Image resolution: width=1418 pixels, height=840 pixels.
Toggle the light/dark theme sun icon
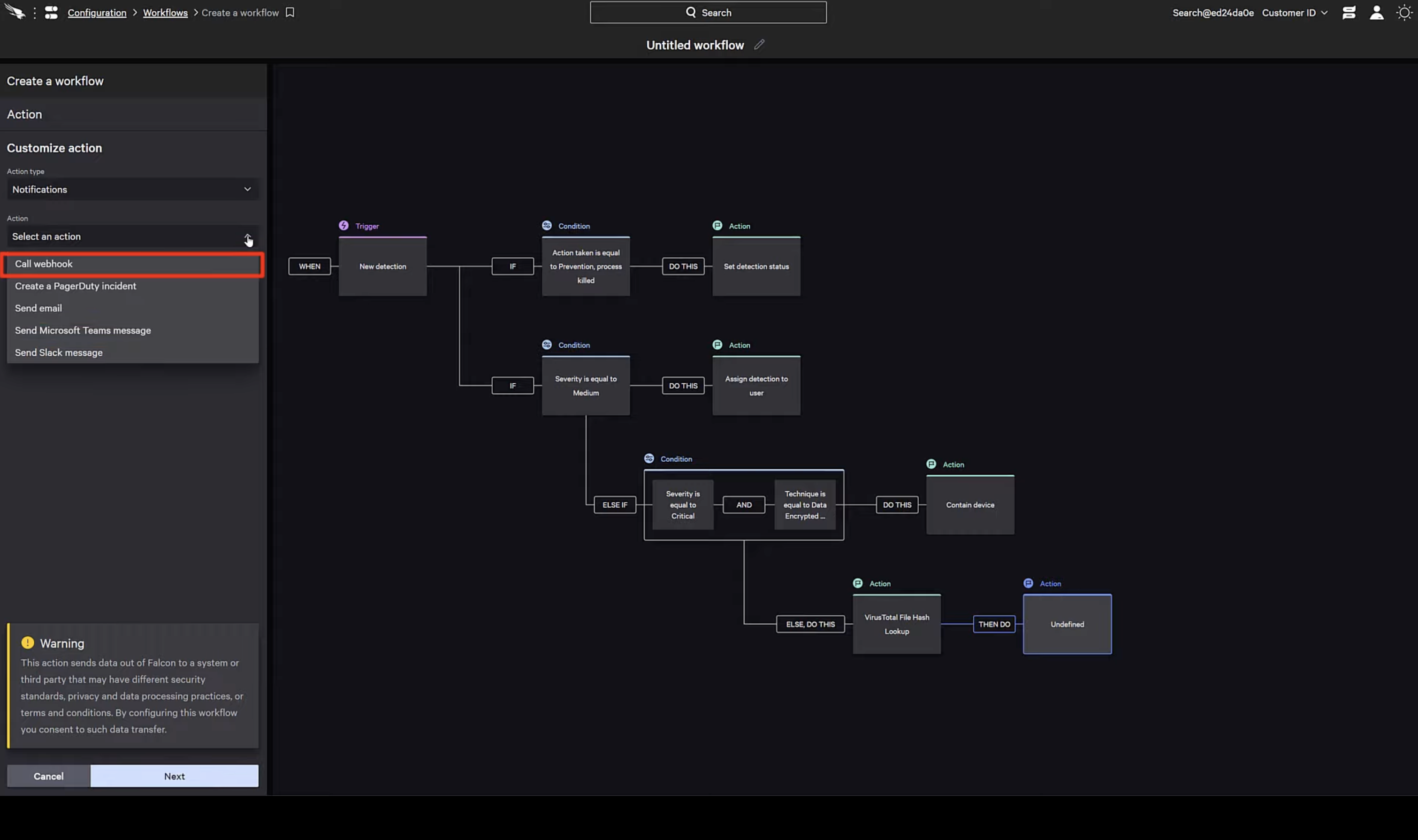pos(1404,13)
